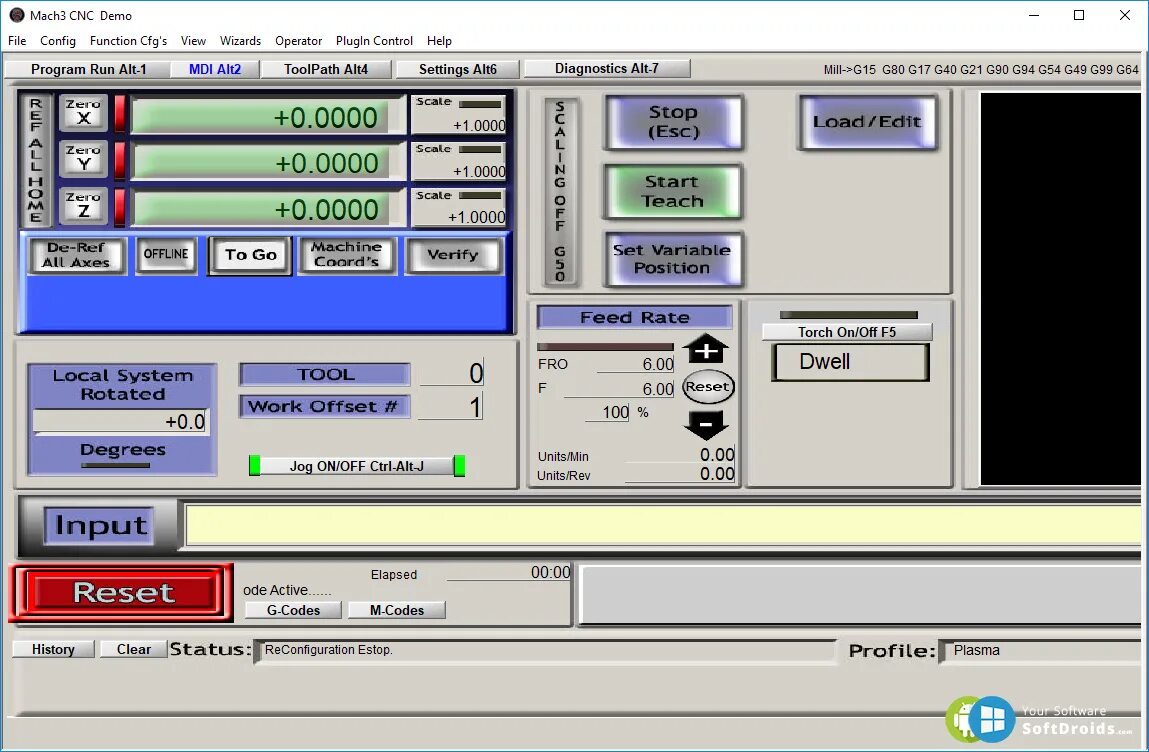Click the Load/Edit button
The width and height of the screenshot is (1149, 752).
(867, 122)
